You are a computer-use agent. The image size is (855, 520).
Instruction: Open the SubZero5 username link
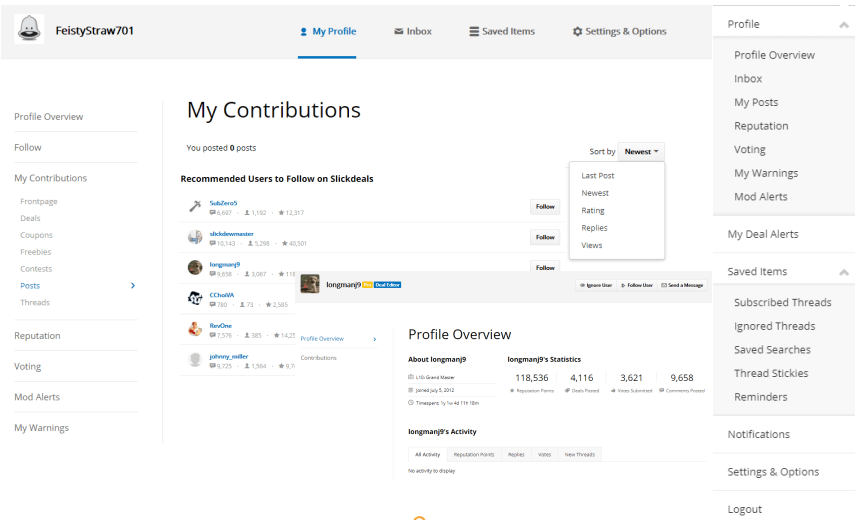pos(223,203)
